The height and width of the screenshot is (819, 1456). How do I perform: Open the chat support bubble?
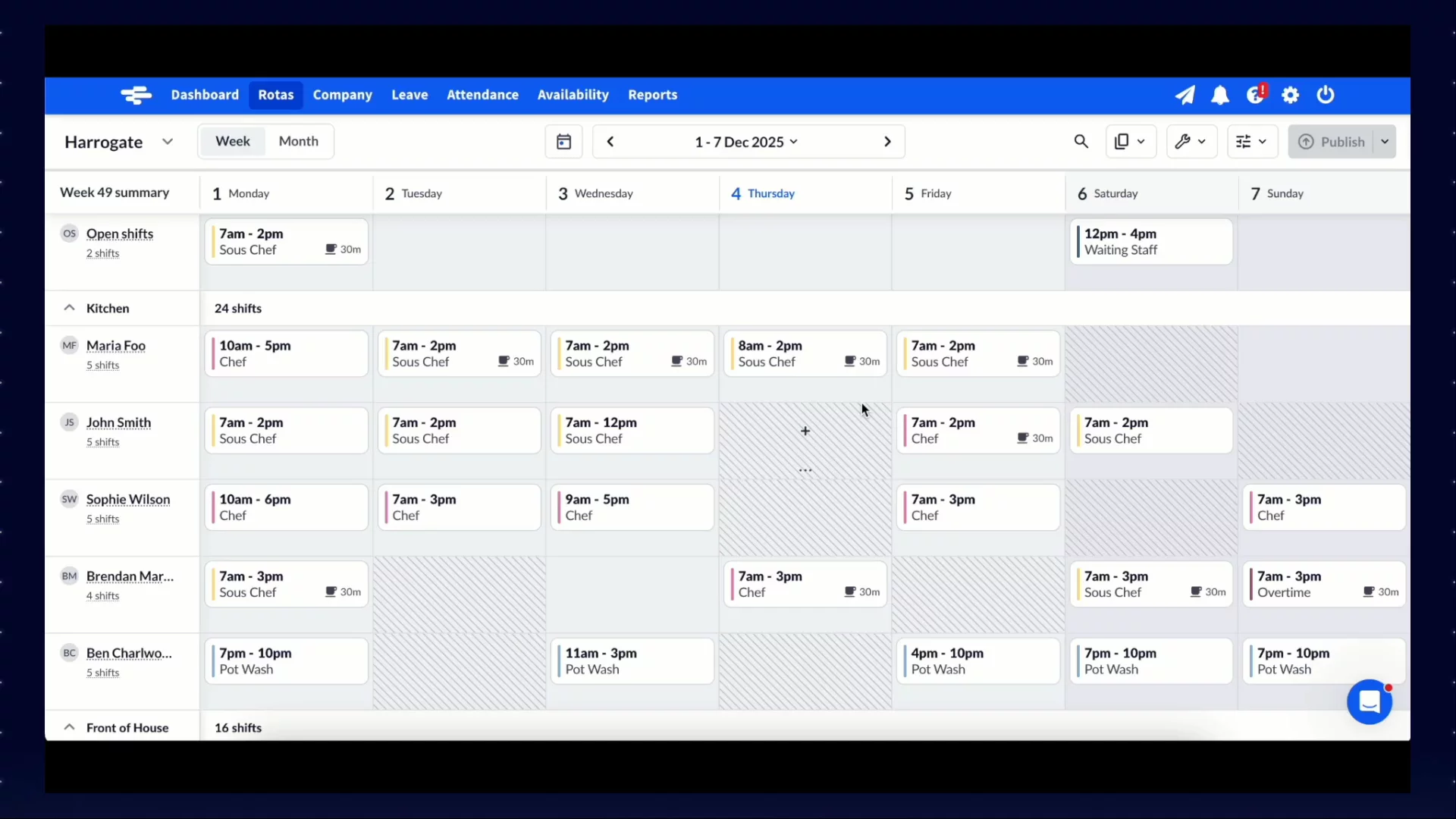pos(1369,702)
